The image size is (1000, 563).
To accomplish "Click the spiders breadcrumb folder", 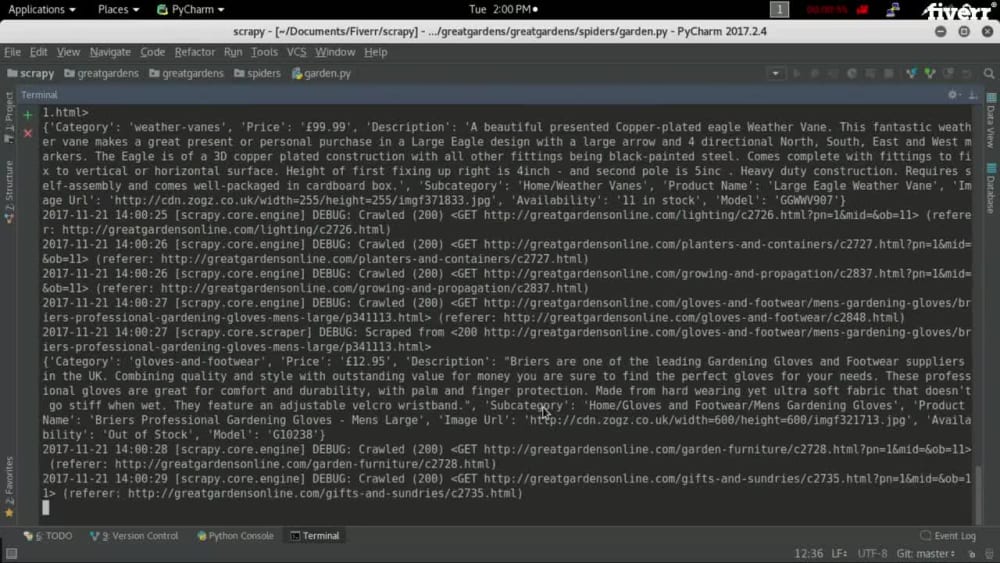I will [257, 73].
